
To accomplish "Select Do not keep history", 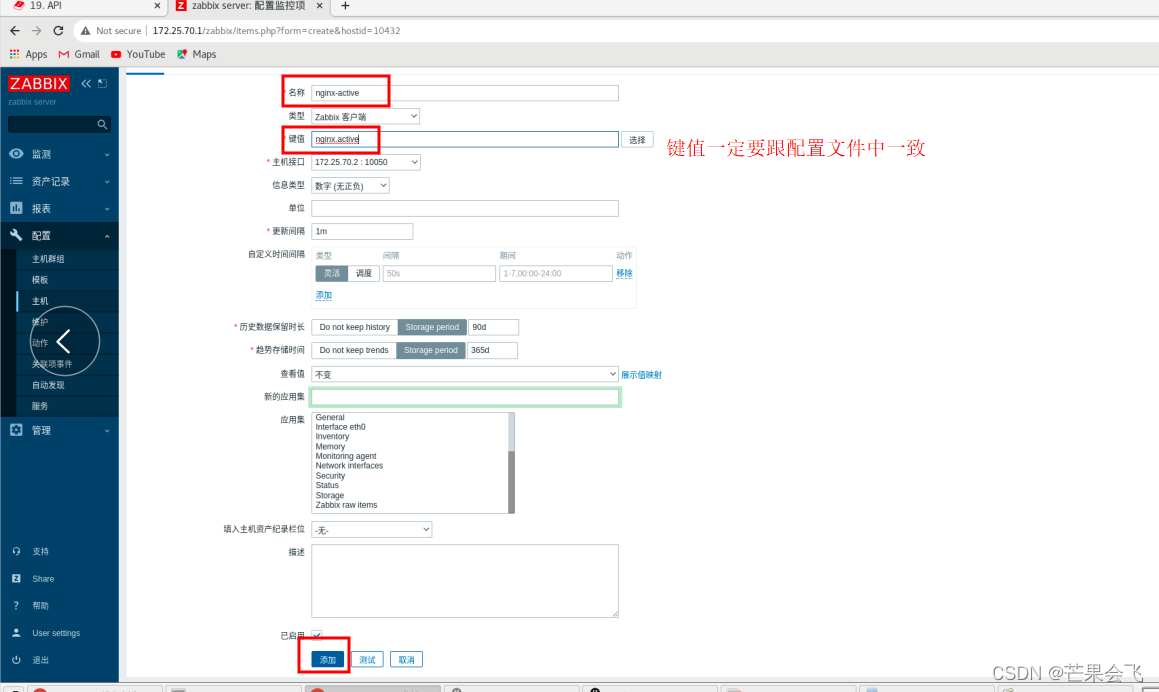I will (355, 327).
